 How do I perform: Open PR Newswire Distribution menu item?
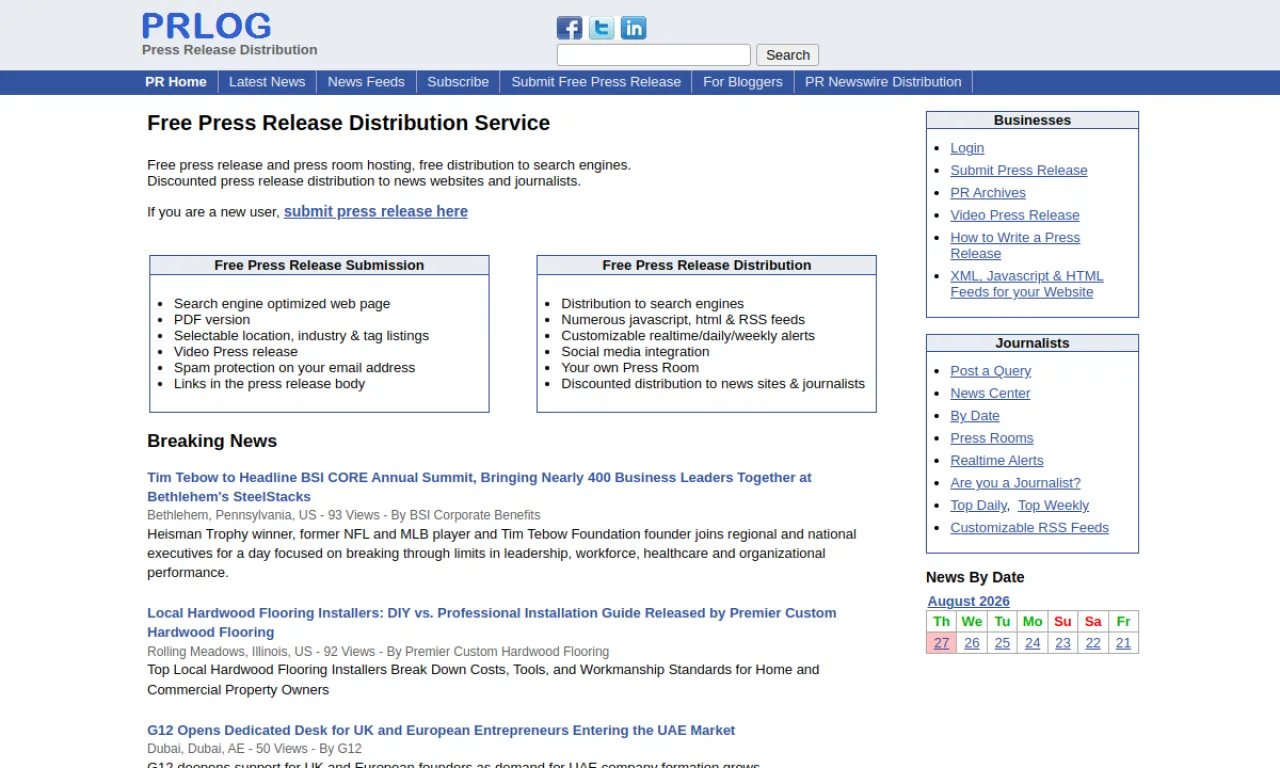pyautogui.click(x=883, y=82)
